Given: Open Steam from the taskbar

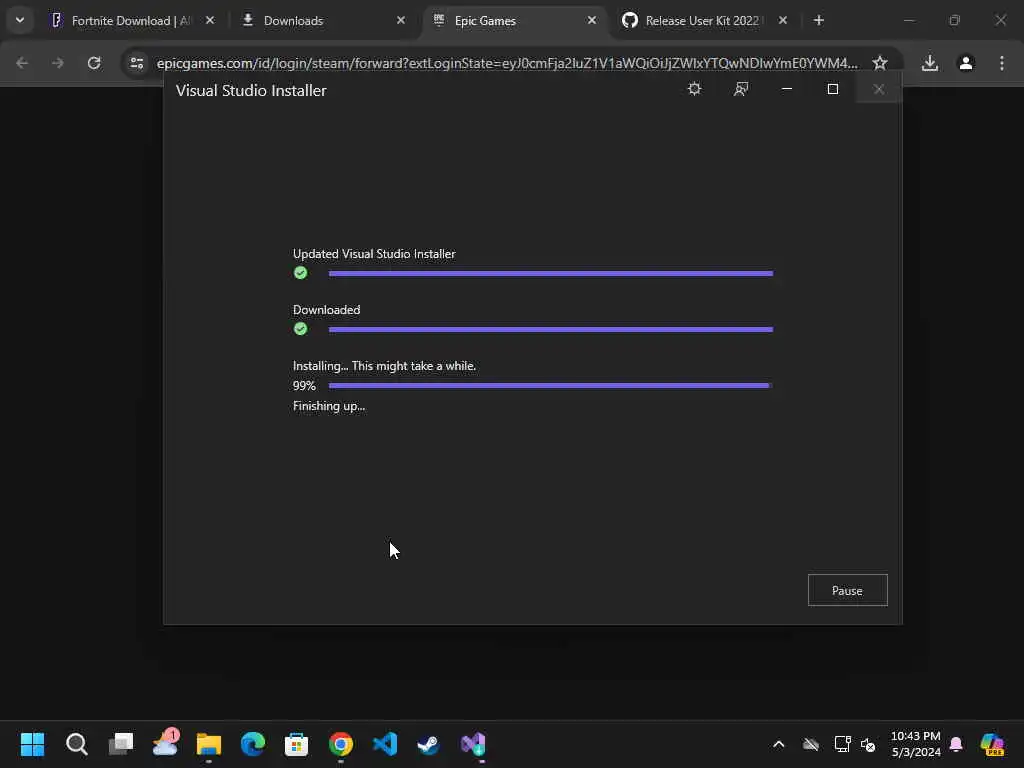Looking at the screenshot, I should point(428,744).
